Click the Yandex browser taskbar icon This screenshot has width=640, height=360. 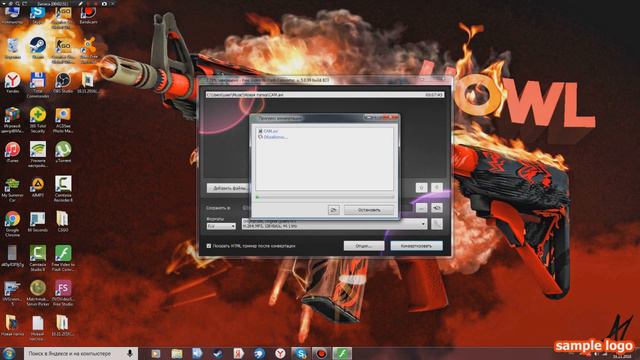click(280, 353)
